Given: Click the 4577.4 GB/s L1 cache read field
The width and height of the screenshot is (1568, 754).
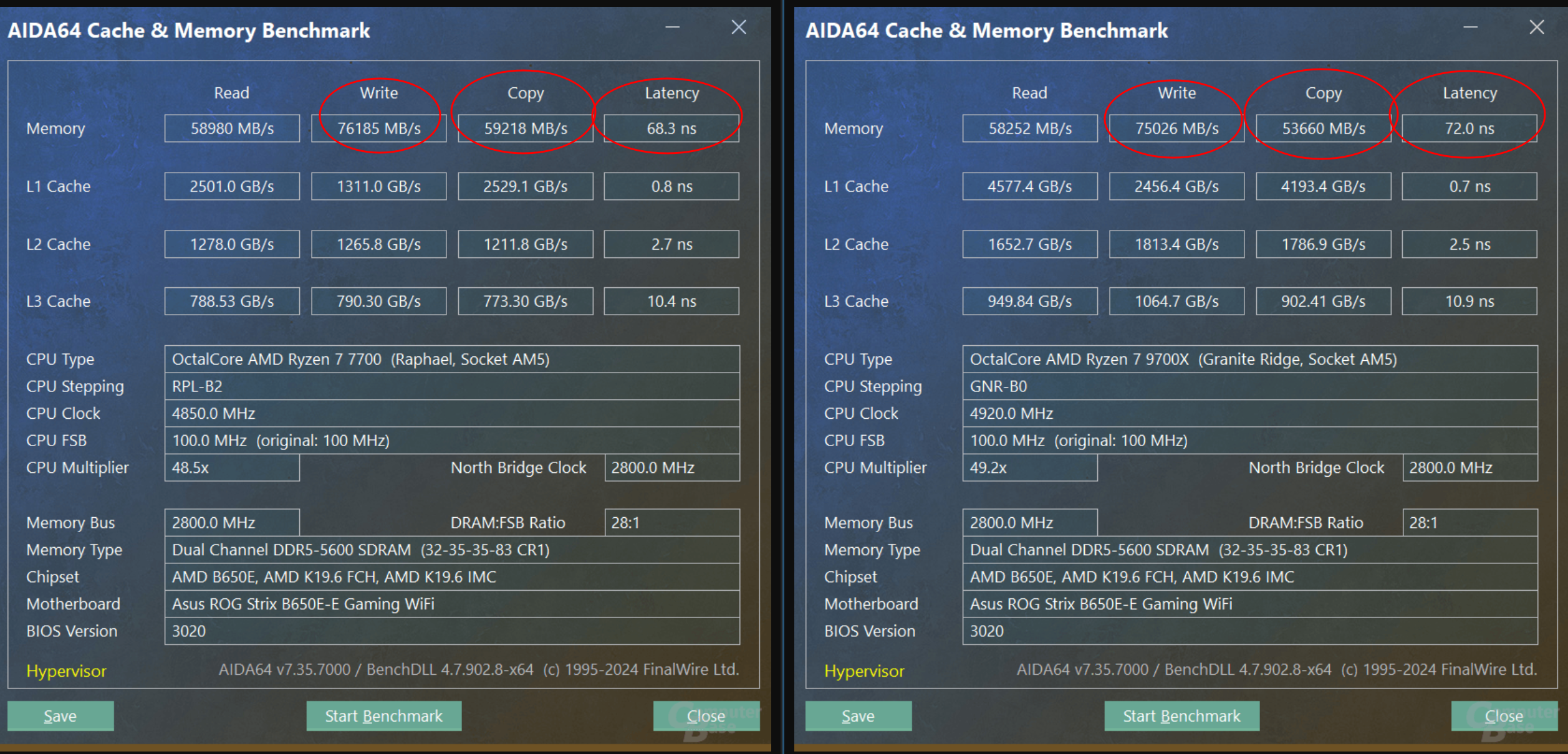Looking at the screenshot, I should click(x=1029, y=186).
